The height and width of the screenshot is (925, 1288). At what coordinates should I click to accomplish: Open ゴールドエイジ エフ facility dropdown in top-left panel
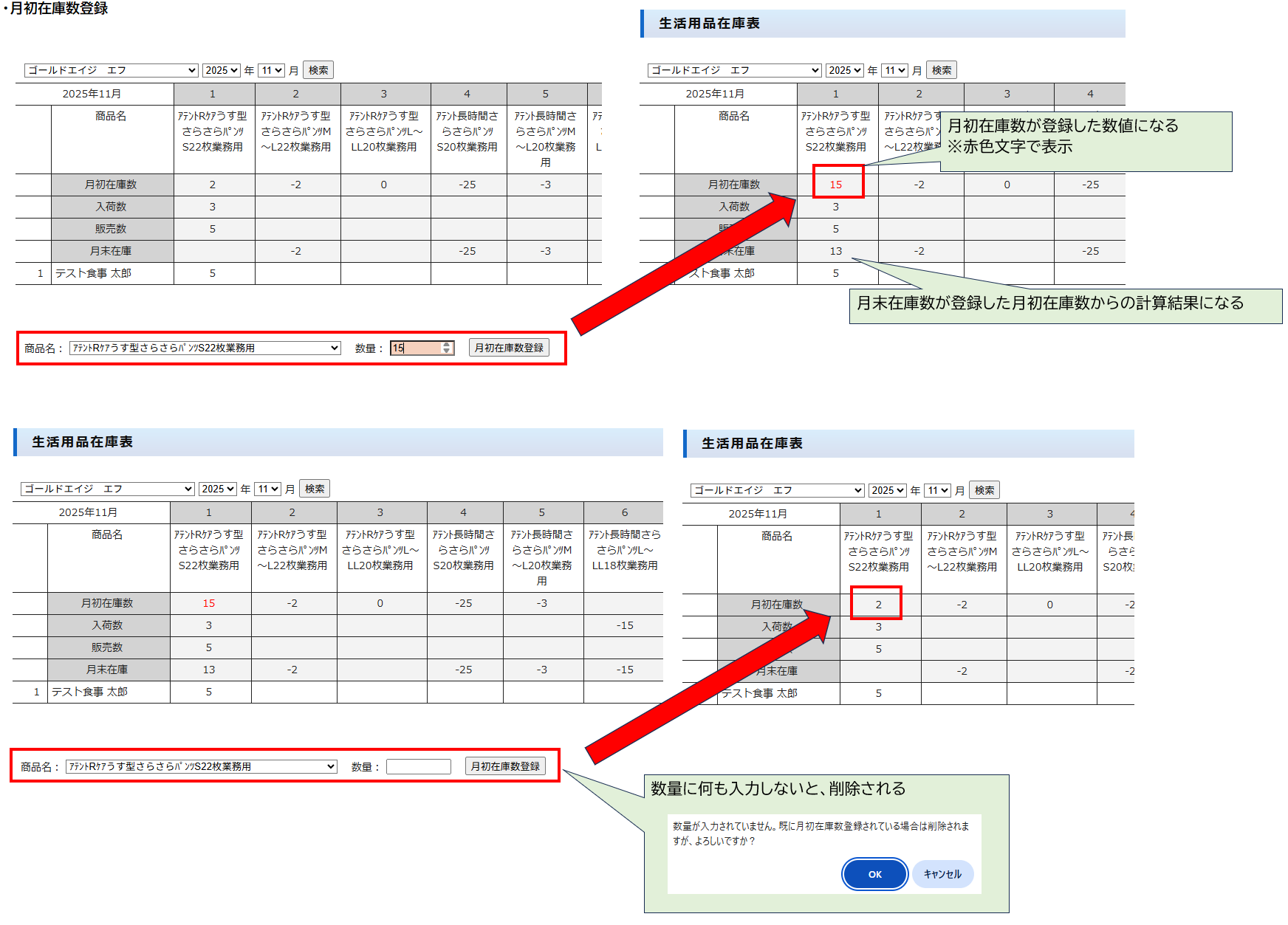[111, 70]
